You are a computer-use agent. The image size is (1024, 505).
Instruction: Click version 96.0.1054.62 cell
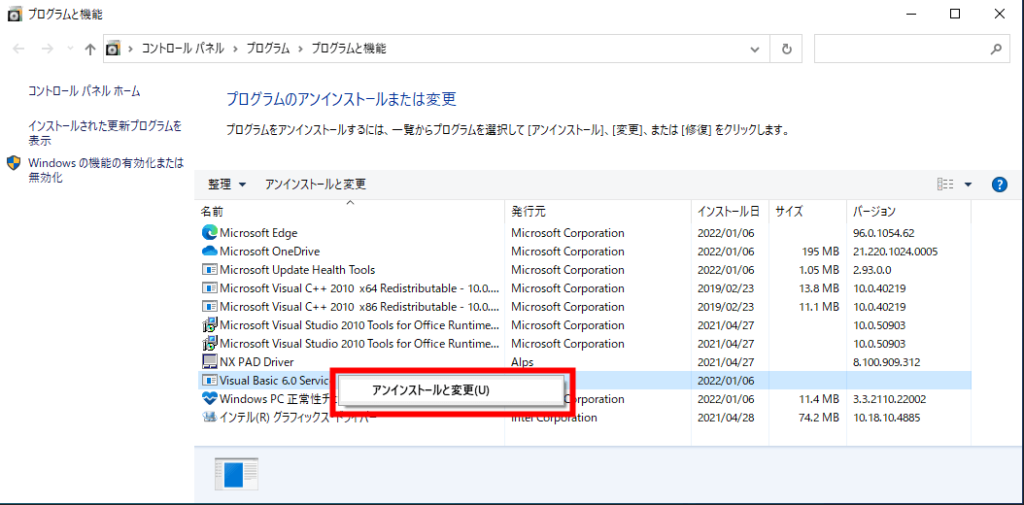tap(884, 233)
